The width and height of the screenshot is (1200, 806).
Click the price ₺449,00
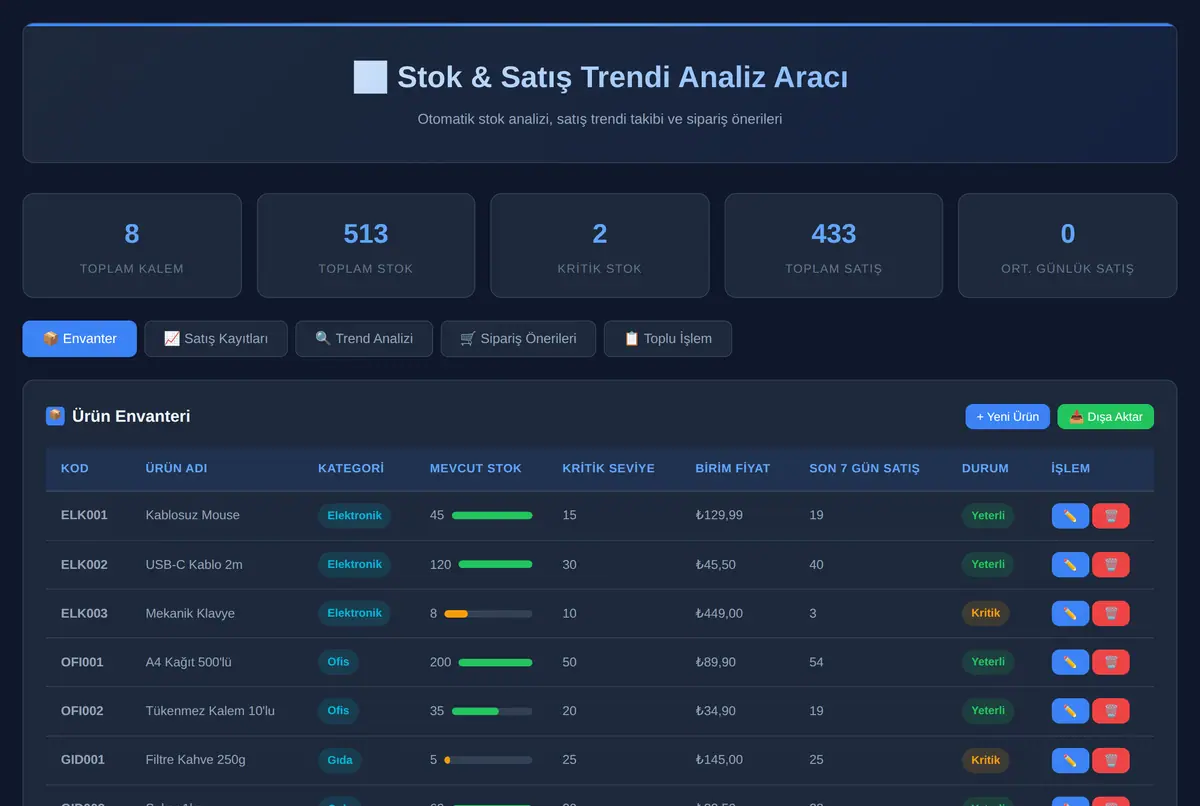719,614
